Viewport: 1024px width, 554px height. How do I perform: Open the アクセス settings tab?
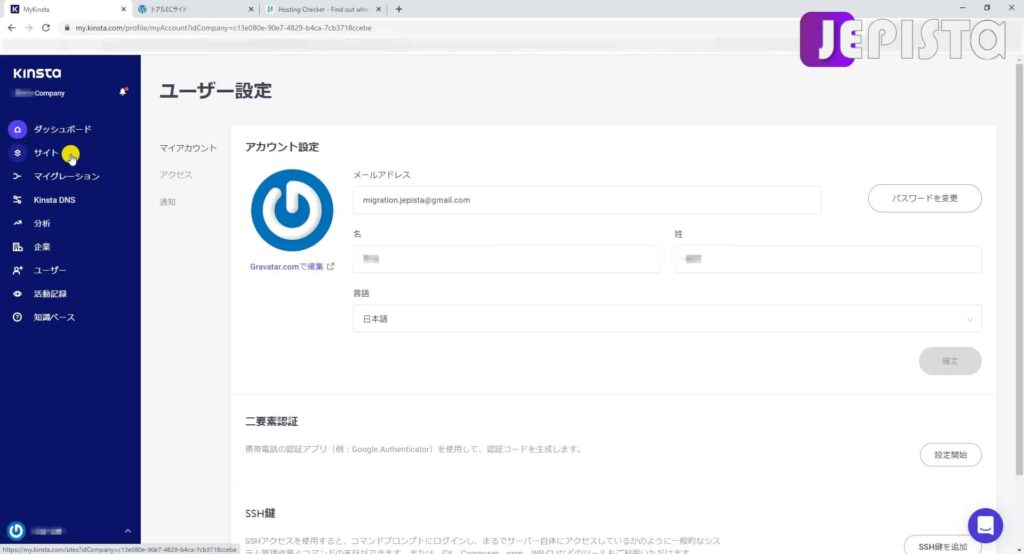[x=176, y=175]
